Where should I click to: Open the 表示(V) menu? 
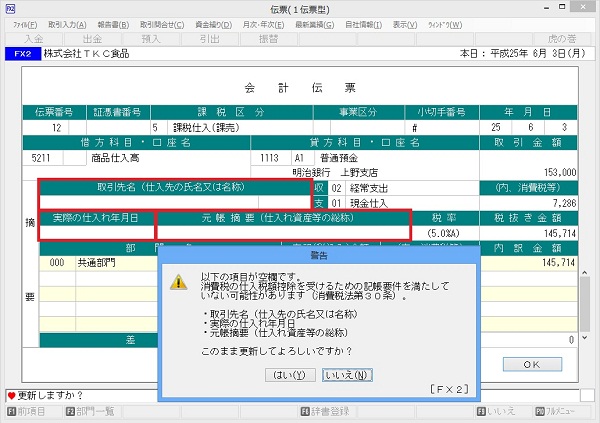pyautogui.click(x=405, y=25)
